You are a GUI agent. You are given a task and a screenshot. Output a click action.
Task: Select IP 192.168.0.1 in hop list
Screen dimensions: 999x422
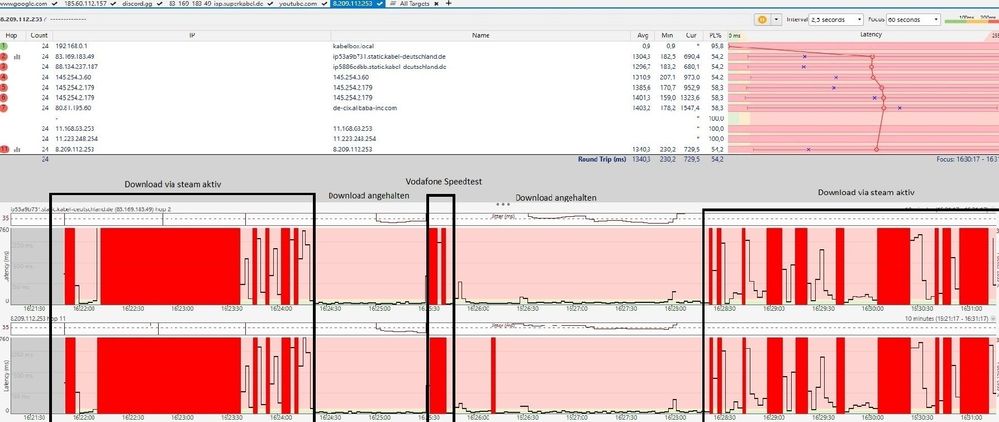(70, 47)
